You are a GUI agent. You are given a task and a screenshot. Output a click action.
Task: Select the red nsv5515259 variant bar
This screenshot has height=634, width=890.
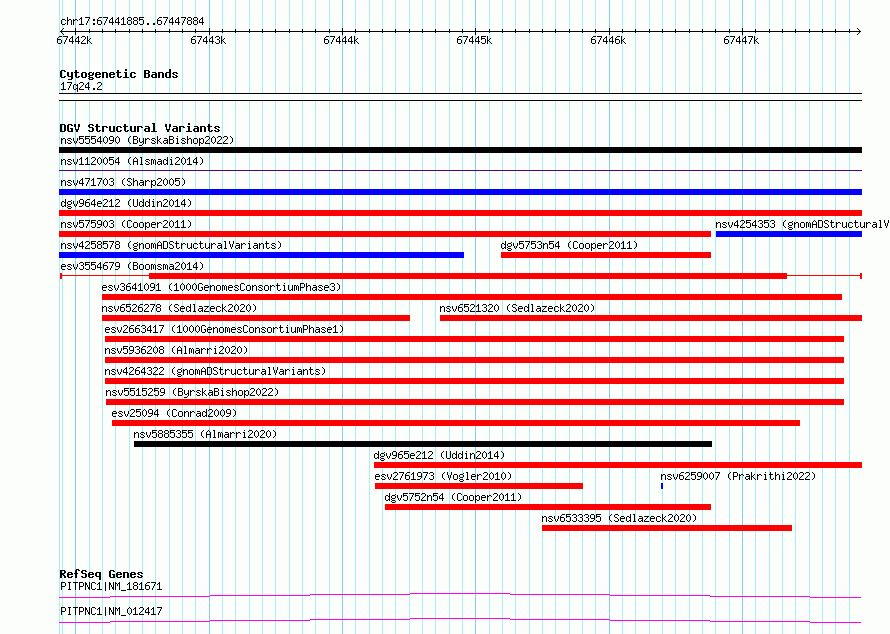point(475,402)
